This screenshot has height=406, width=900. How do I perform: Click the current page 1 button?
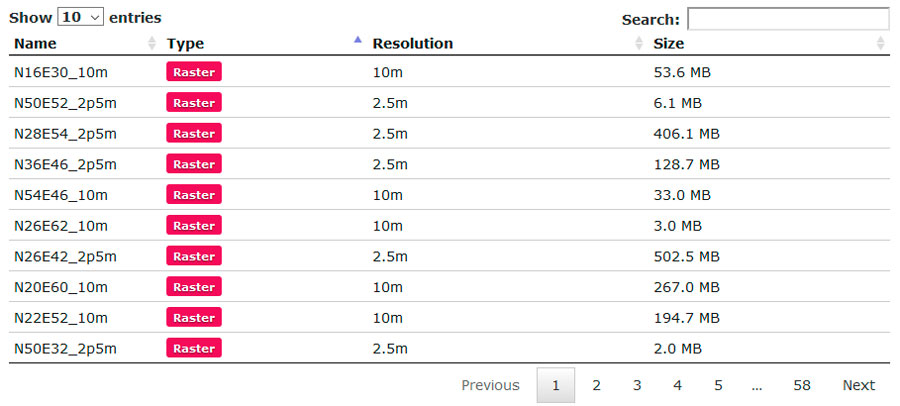[x=556, y=385]
